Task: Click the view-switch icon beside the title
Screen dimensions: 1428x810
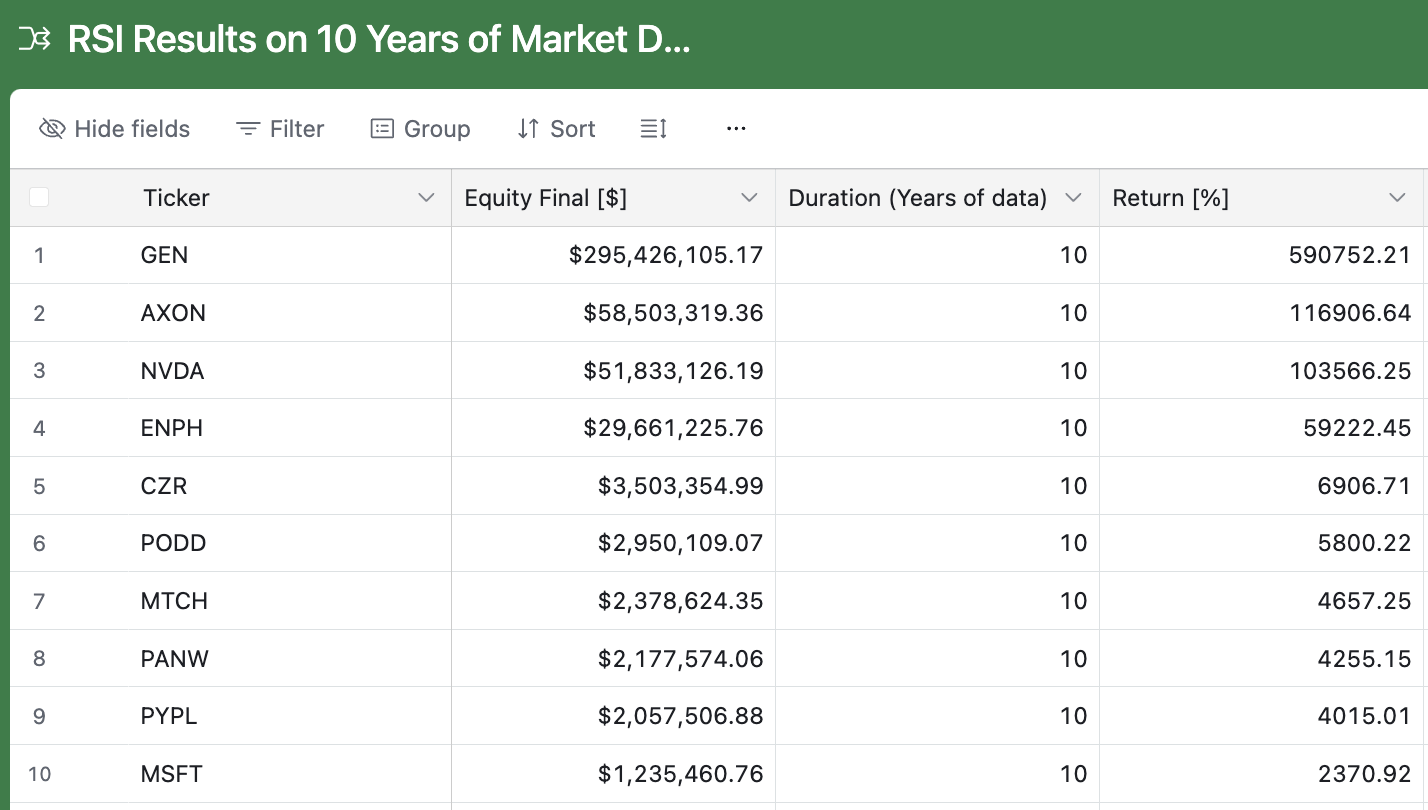Action: point(34,40)
